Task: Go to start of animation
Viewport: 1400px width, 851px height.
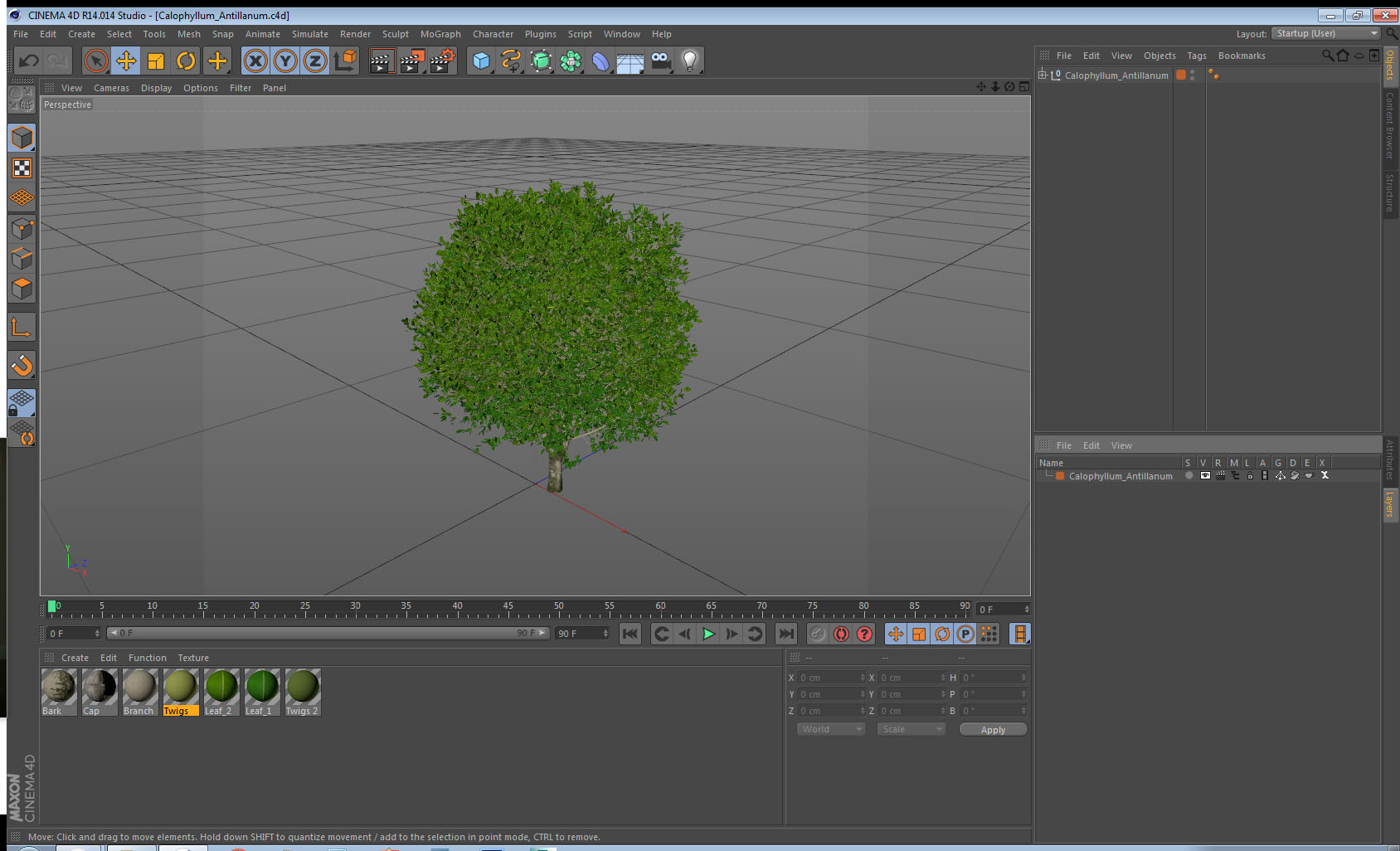Action: pyautogui.click(x=630, y=634)
